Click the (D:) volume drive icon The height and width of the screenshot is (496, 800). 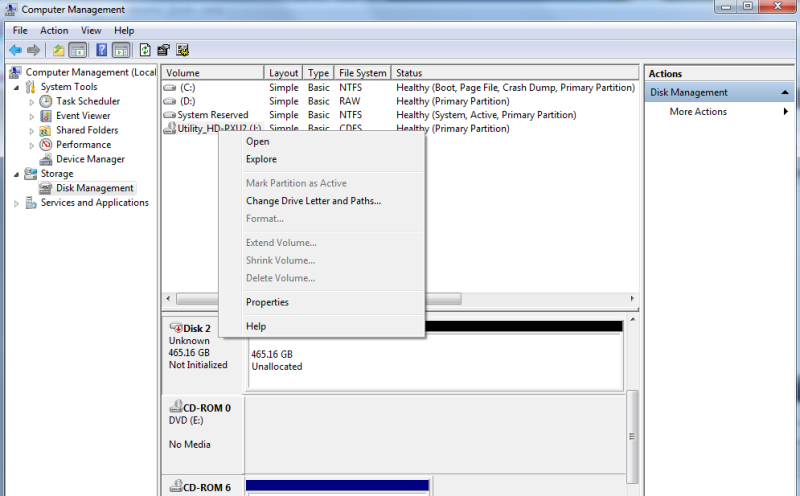click(x=170, y=102)
